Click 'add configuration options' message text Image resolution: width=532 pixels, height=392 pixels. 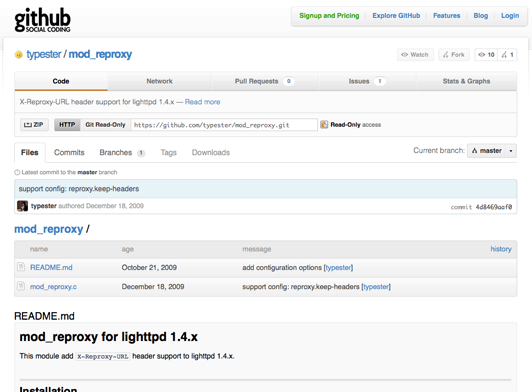[282, 267]
